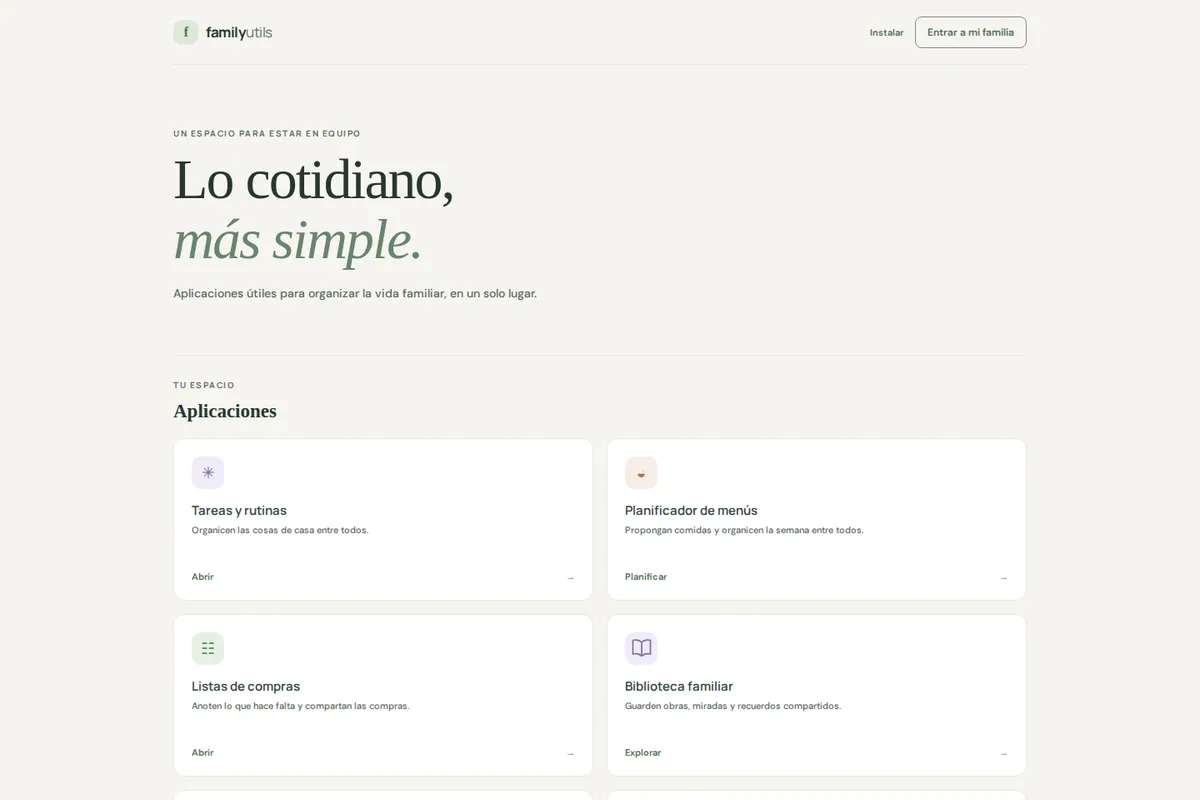Click the arrow in Planificador de menús card
This screenshot has width=1200, height=800.
pos(1003,578)
